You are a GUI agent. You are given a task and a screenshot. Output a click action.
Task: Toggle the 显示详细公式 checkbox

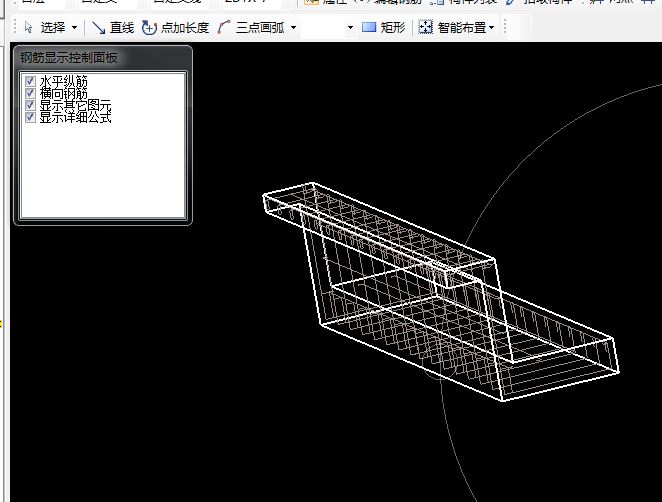[30, 117]
